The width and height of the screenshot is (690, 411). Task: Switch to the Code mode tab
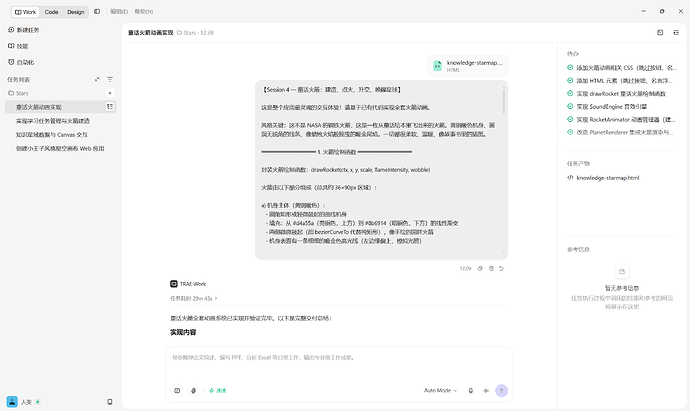coord(51,12)
